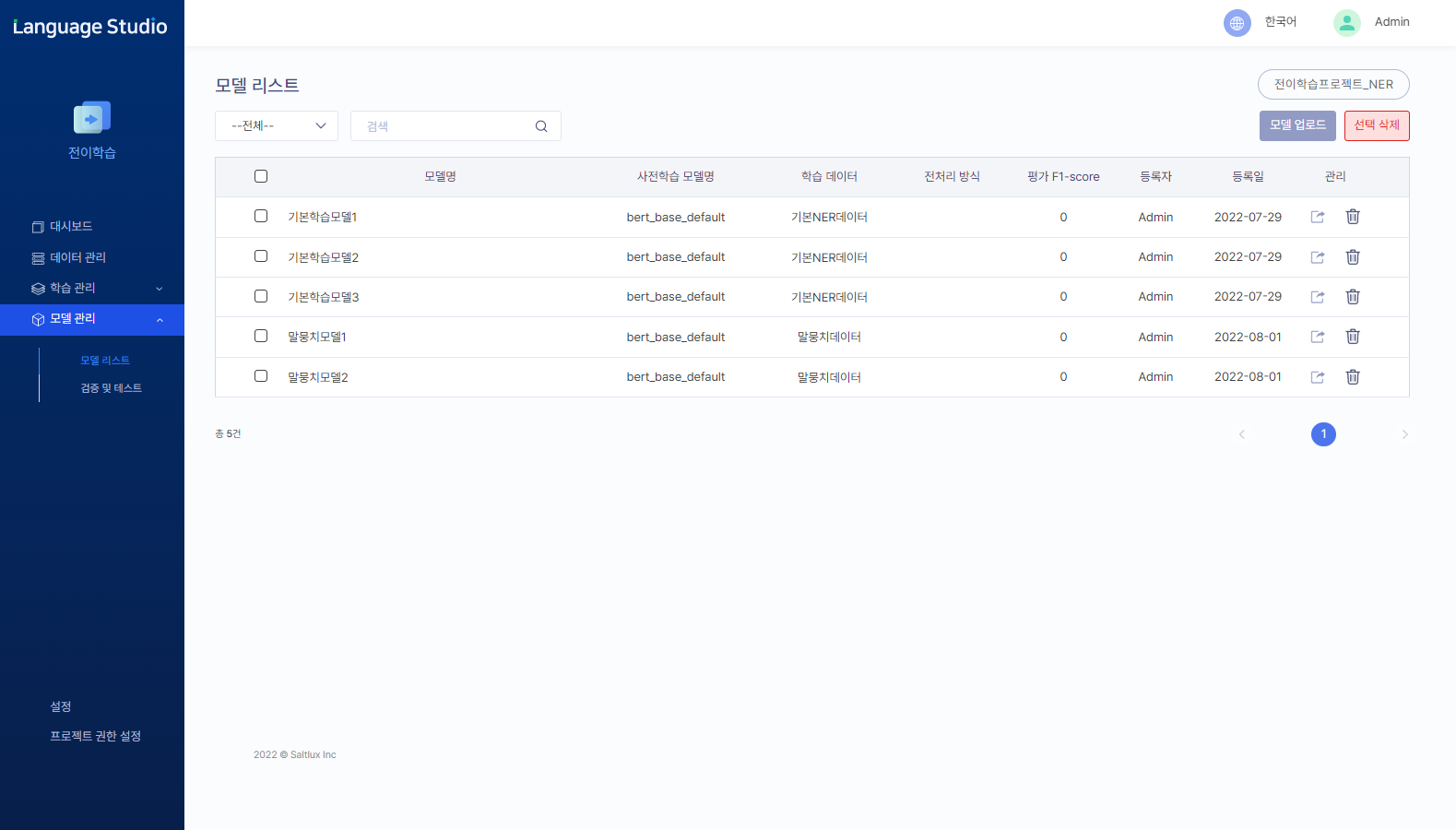This screenshot has height=830, width=1456.
Task: Check the box for 기본학습모델1
Action: coord(261,216)
